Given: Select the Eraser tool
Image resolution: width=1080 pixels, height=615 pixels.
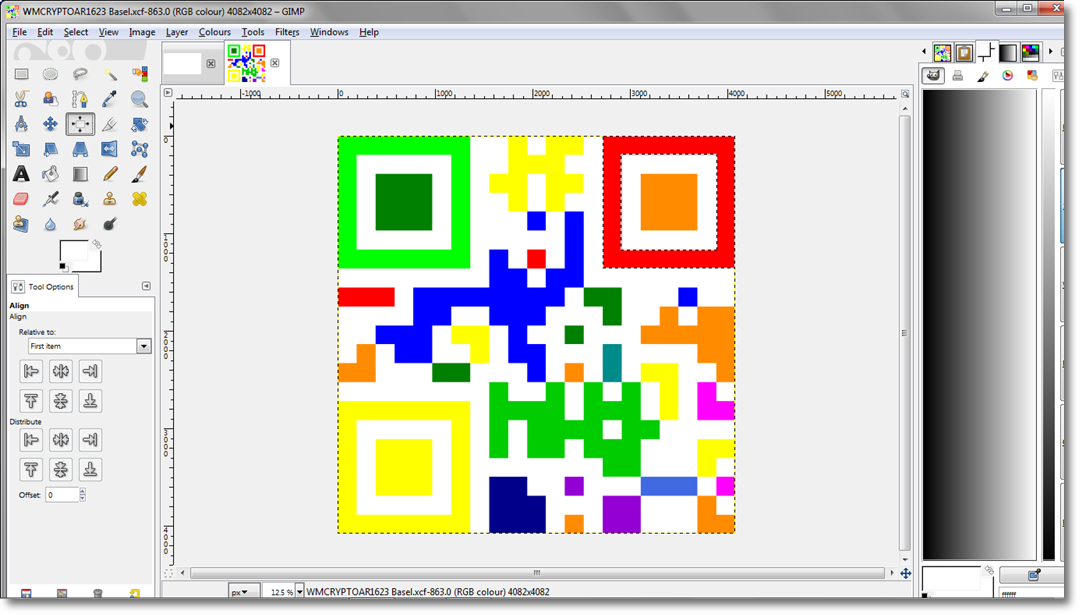Looking at the screenshot, I should pyautogui.click(x=21, y=199).
